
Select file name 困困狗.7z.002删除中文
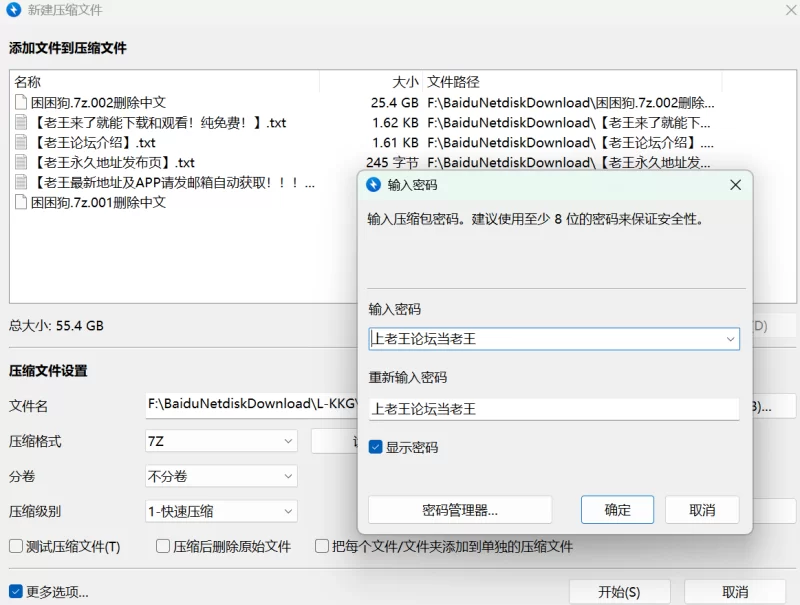point(98,103)
